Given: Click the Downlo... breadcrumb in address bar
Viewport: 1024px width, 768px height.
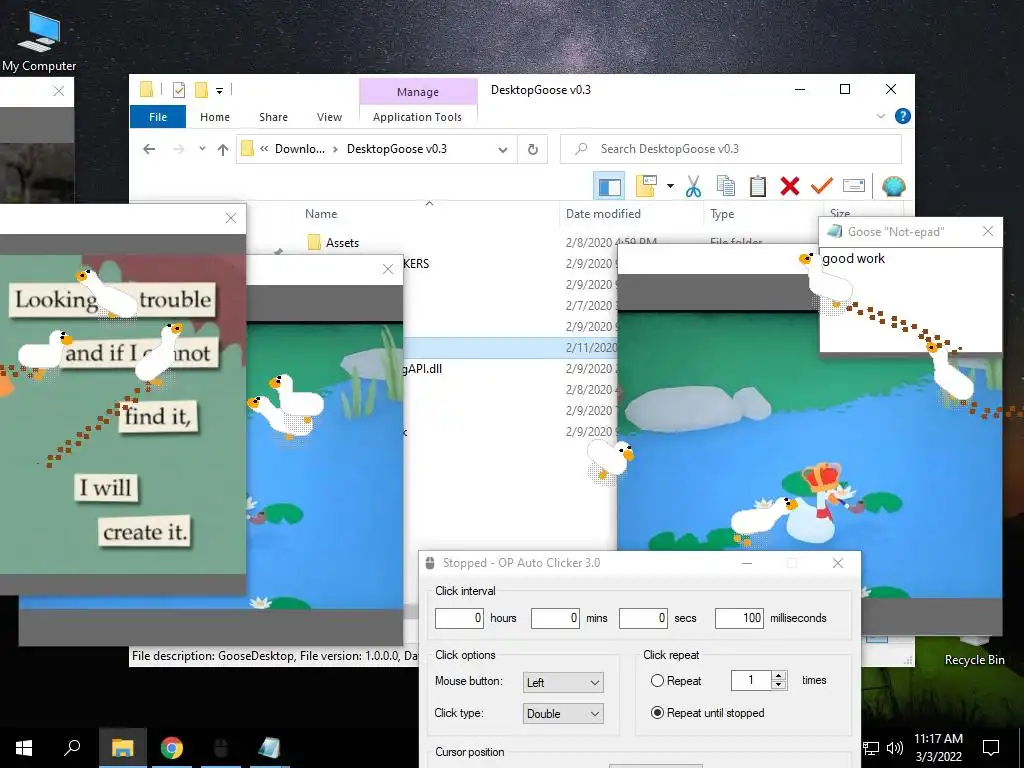Looking at the screenshot, I should (300, 149).
